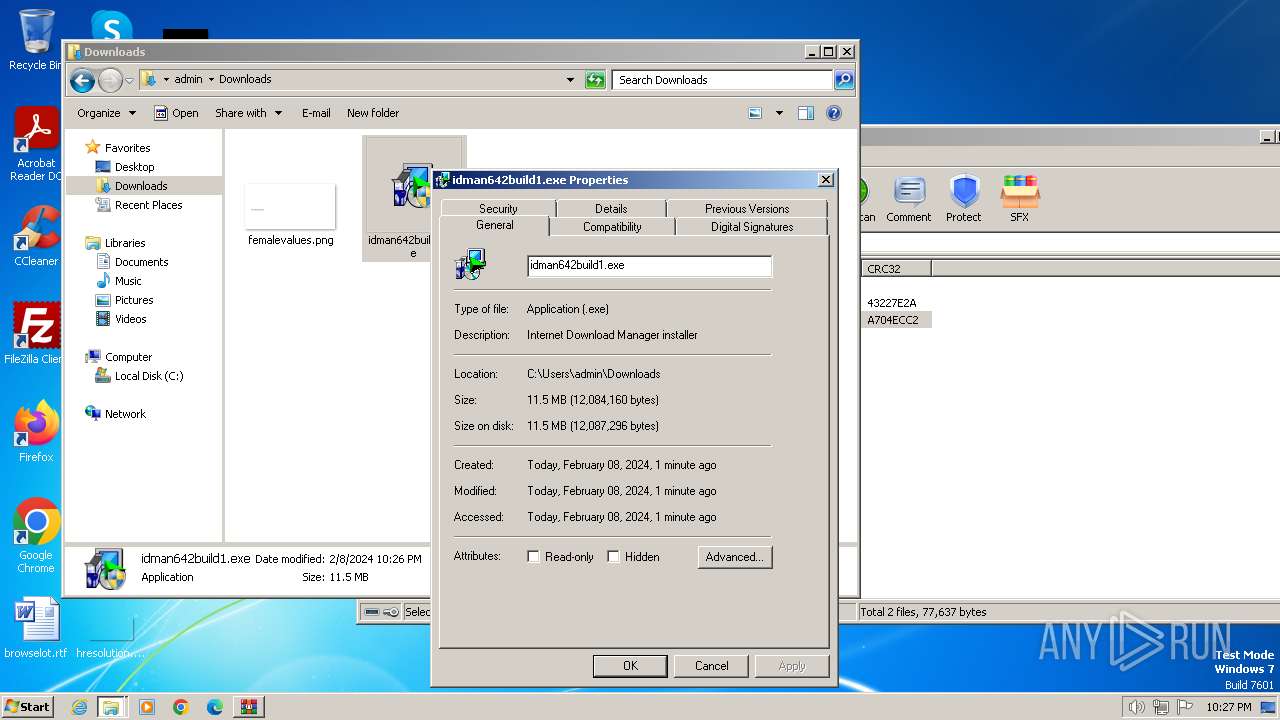
Task: Click New folder button
Action: pyautogui.click(x=373, y=113)
